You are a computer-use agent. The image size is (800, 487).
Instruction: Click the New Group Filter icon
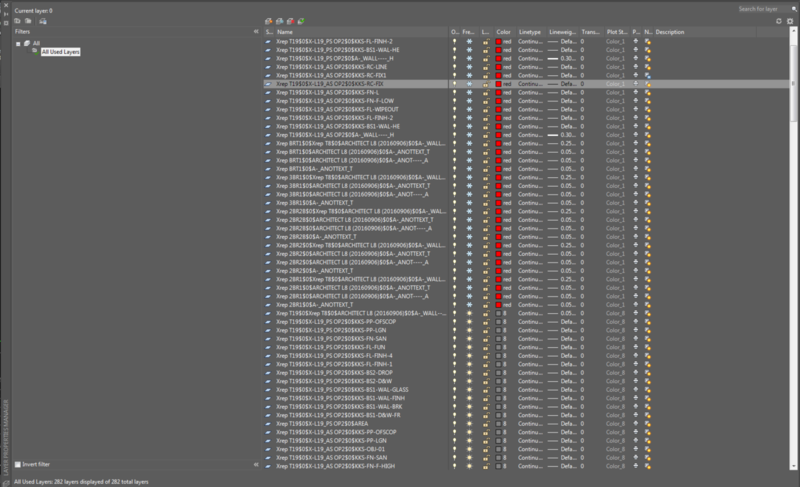coord(28,21)
